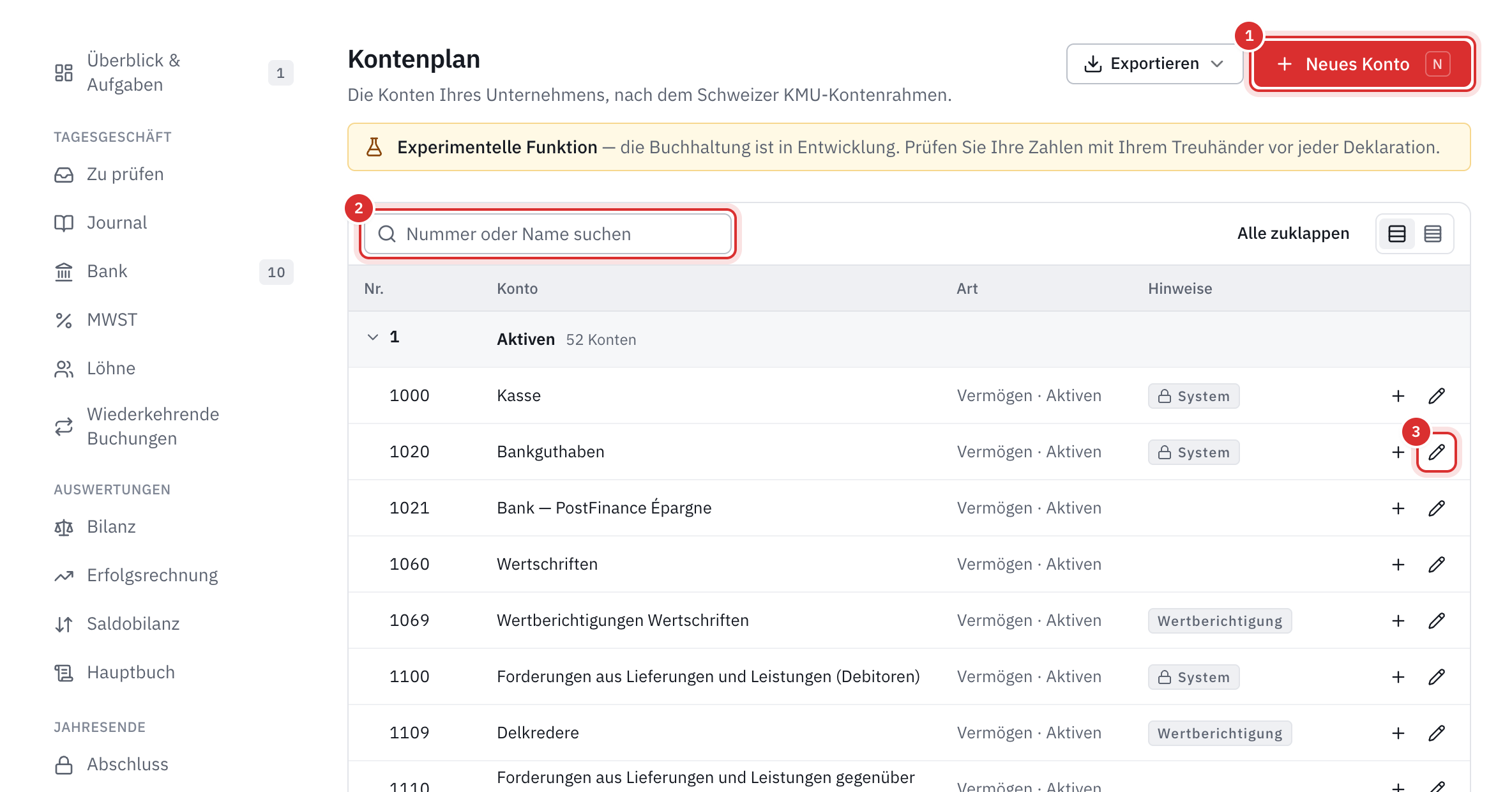Click plus icon in row 1069

(1398, 621)
